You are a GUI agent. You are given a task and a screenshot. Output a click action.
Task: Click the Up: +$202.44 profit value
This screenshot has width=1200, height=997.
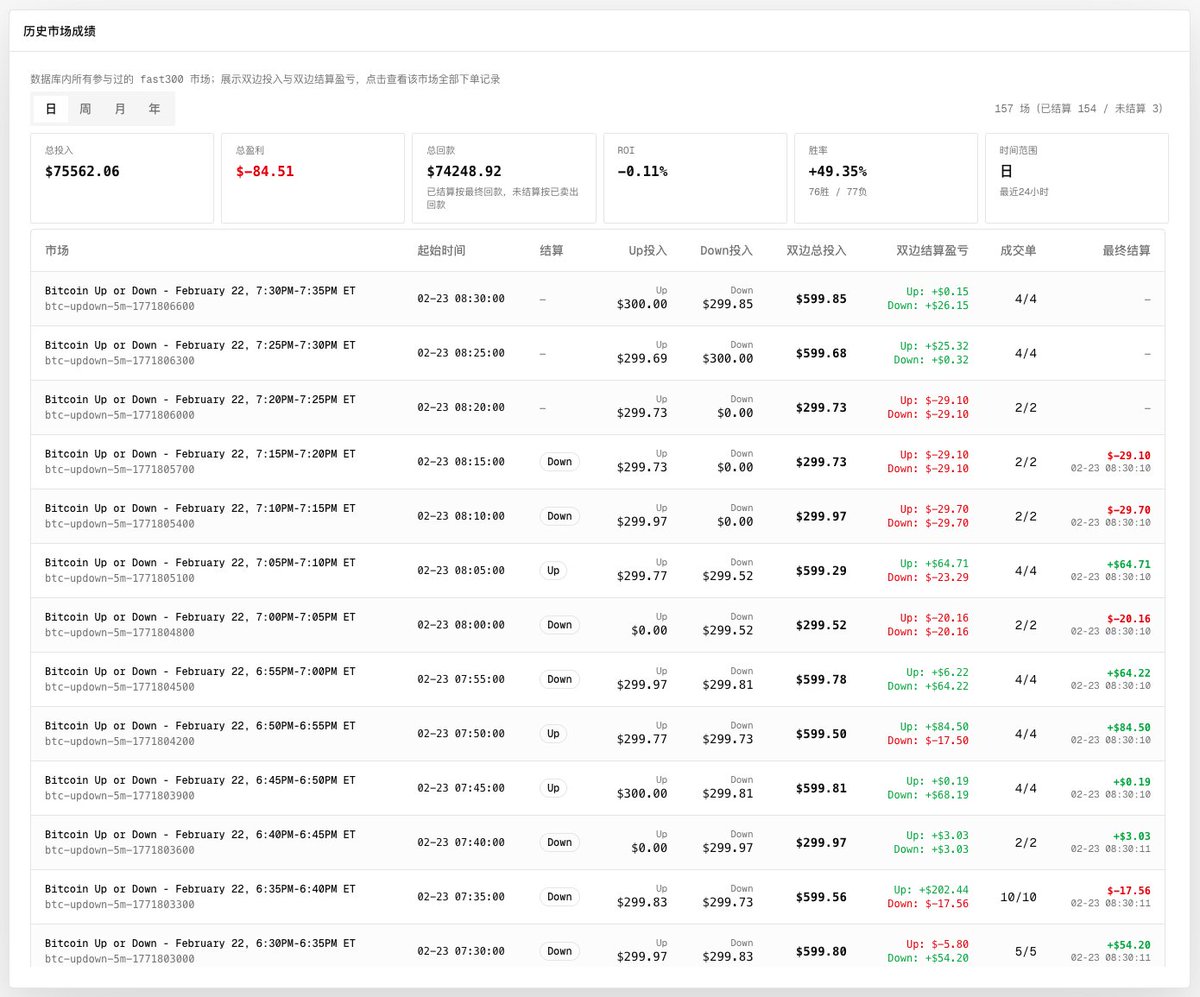click(930, 890)
